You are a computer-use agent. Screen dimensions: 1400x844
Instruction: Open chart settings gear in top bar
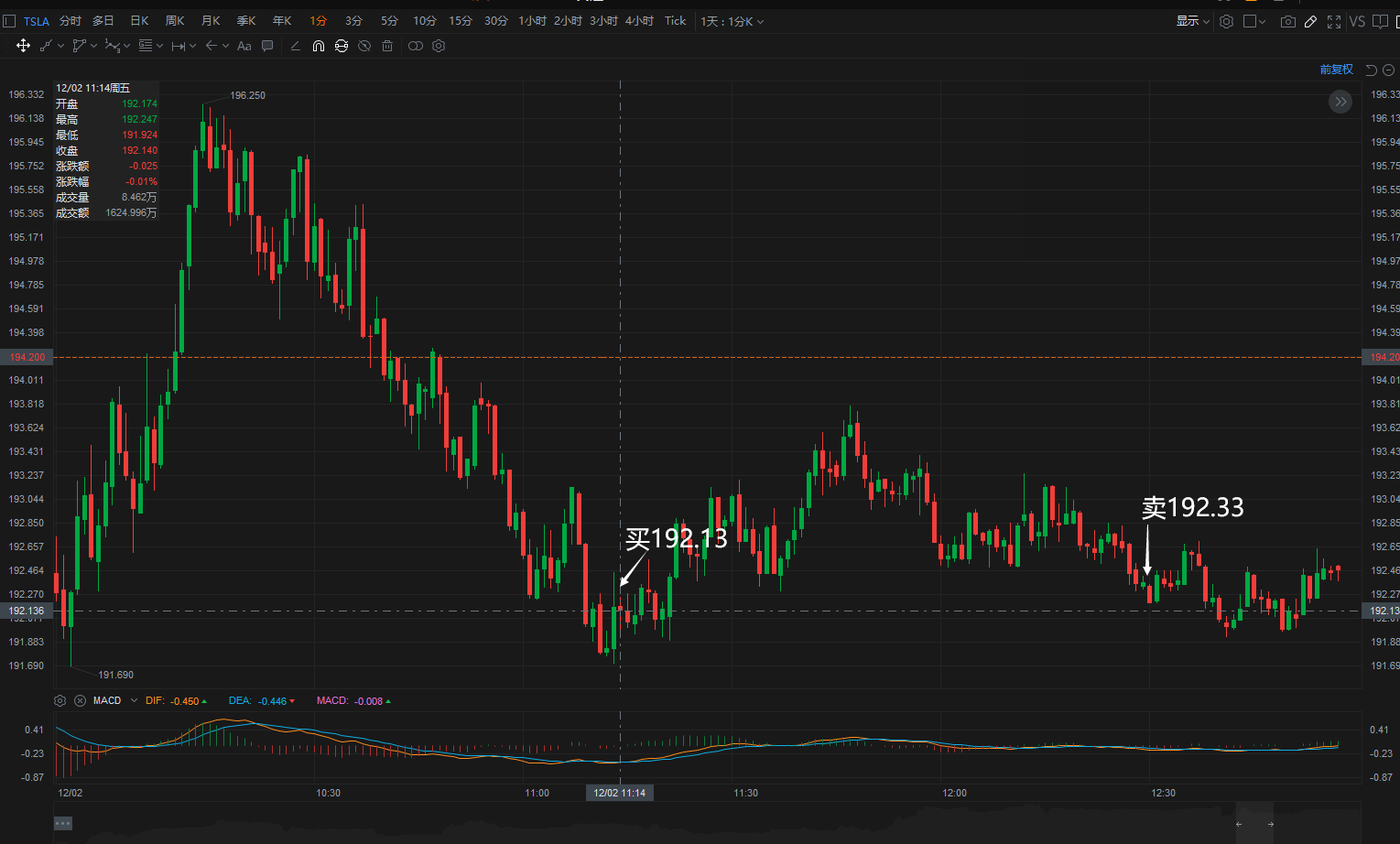point(1227,21)
